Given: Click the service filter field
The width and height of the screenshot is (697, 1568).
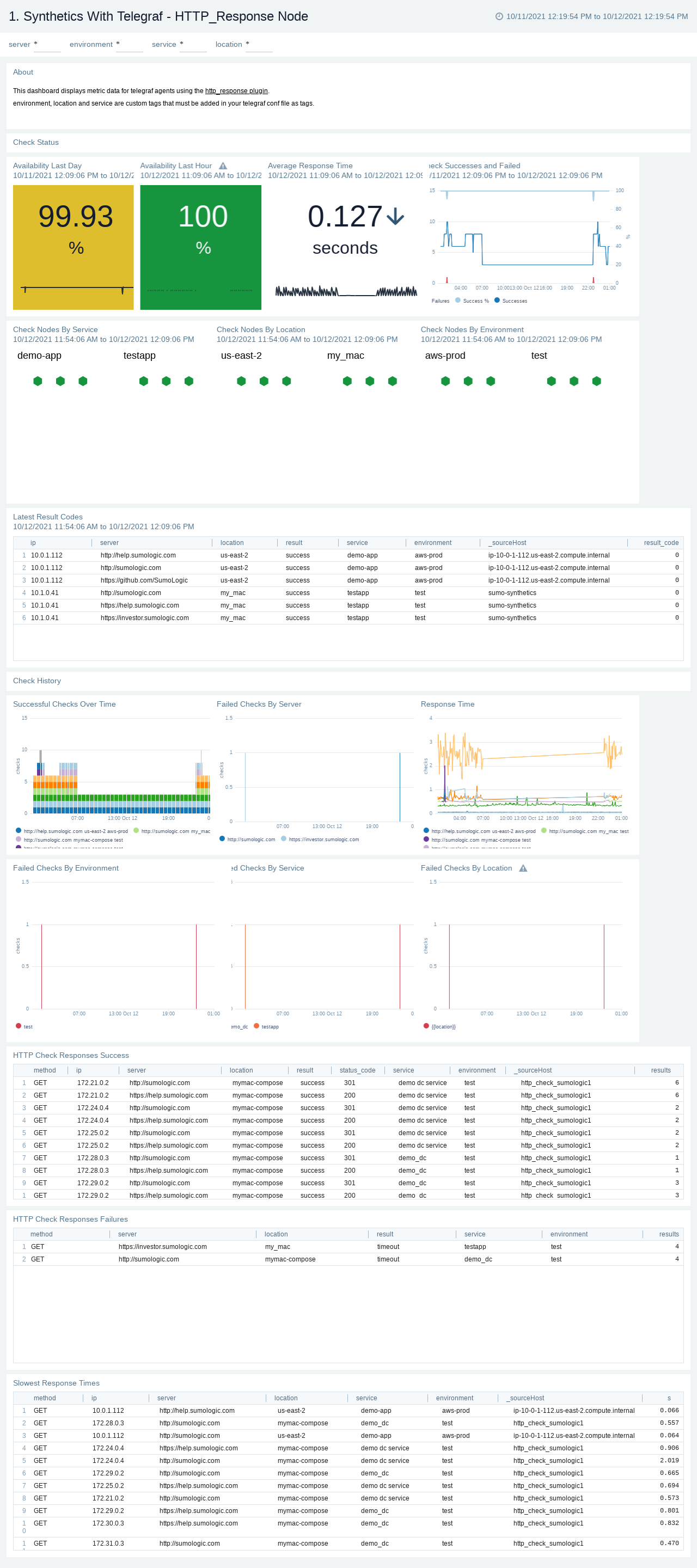Looking at the screenshot, I should 193,45.
